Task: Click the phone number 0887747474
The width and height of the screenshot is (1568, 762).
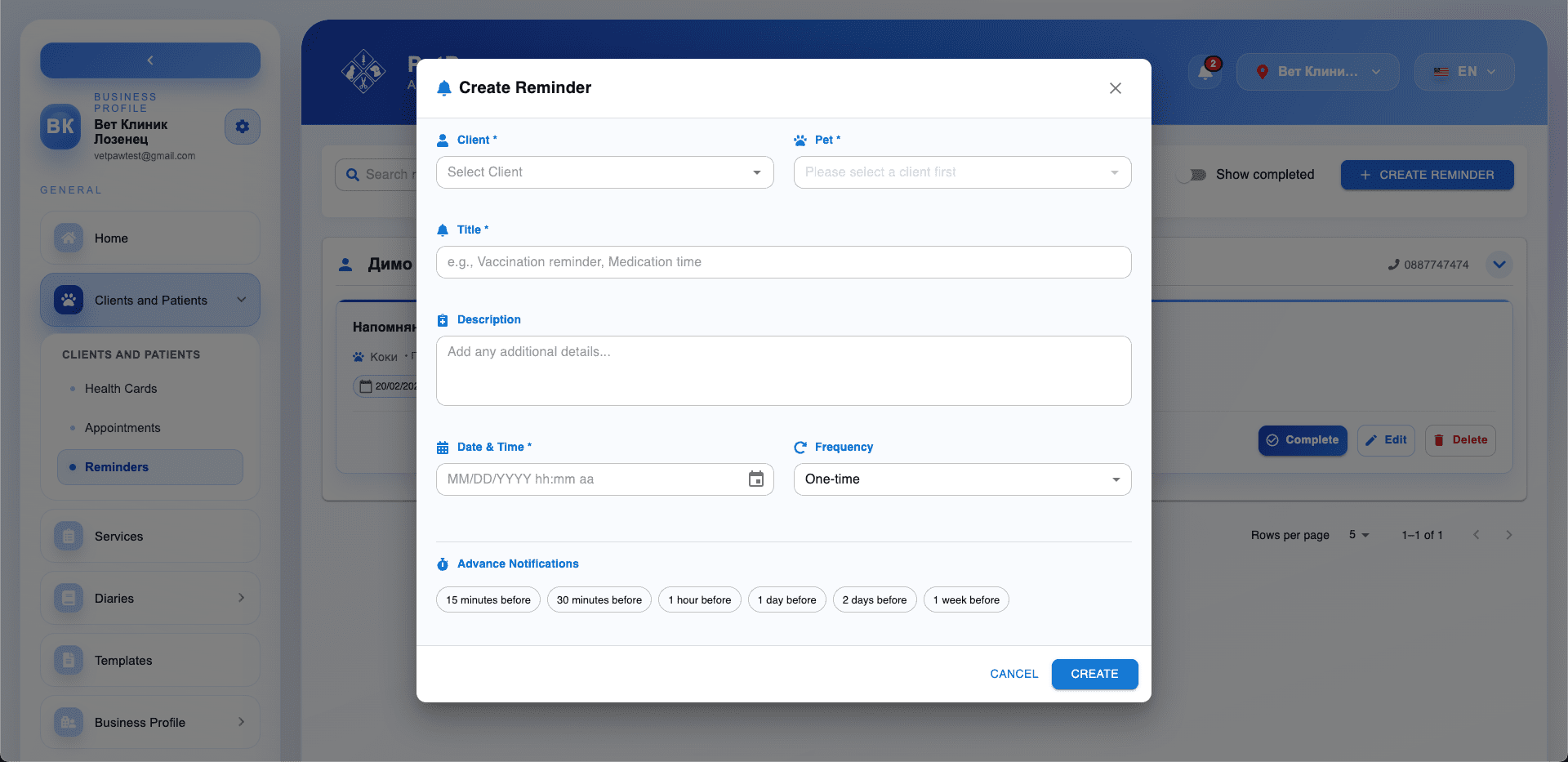Action: coord(1436,265)
